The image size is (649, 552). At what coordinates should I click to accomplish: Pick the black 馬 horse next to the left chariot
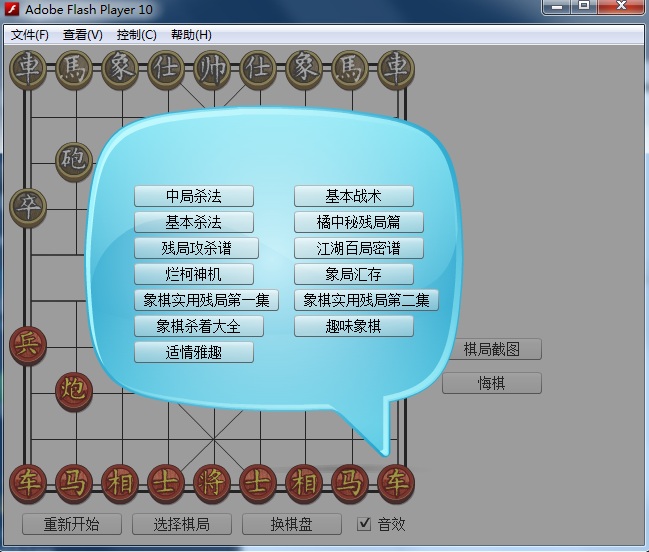pyautogui.click(x=74, y=70)
